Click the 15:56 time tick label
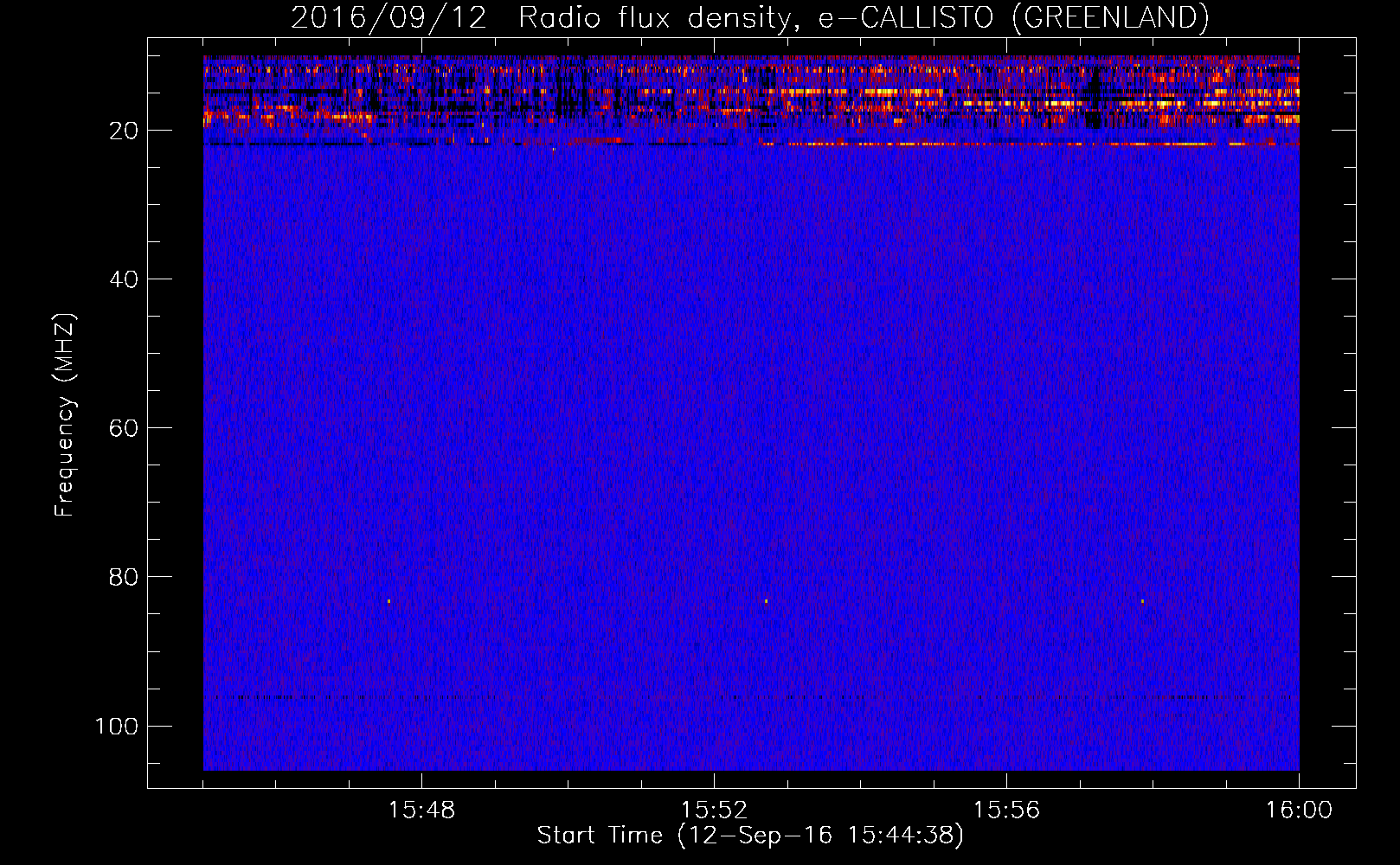The height and width of the screenshot is (865, 1400). (x=1006, y=811)
